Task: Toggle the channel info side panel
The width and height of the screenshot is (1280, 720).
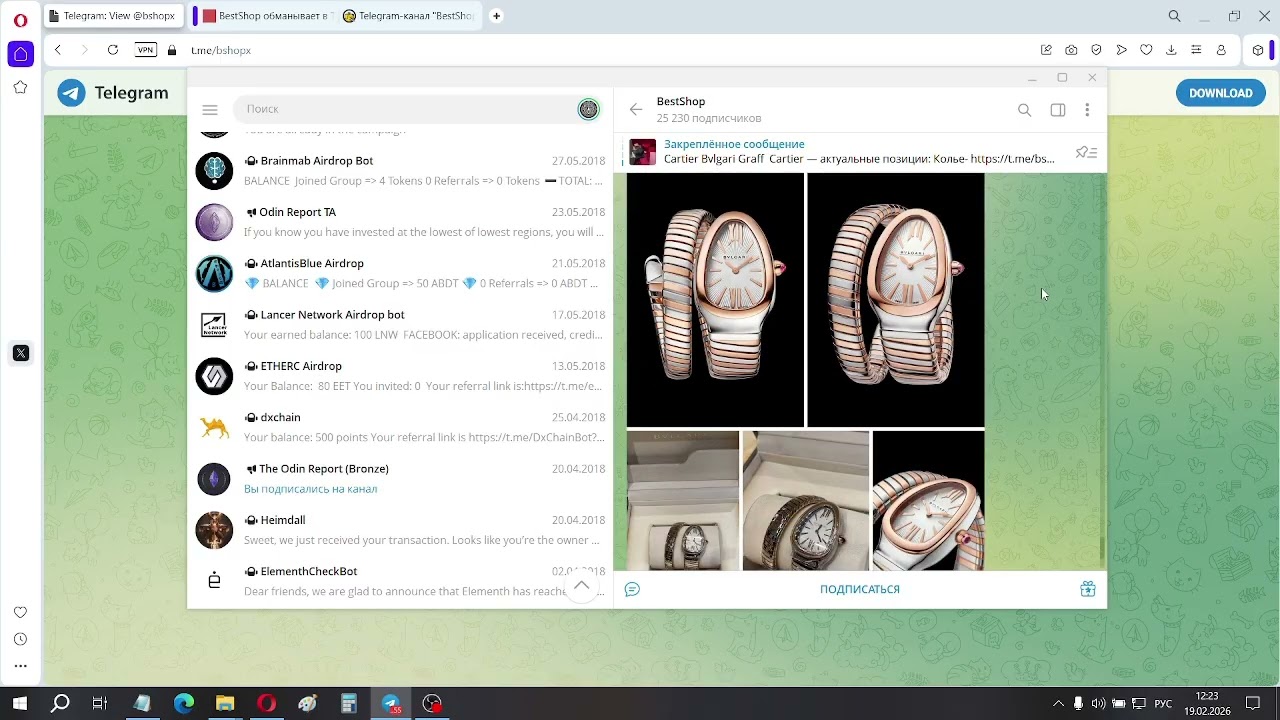Action: pos(1057,110)
